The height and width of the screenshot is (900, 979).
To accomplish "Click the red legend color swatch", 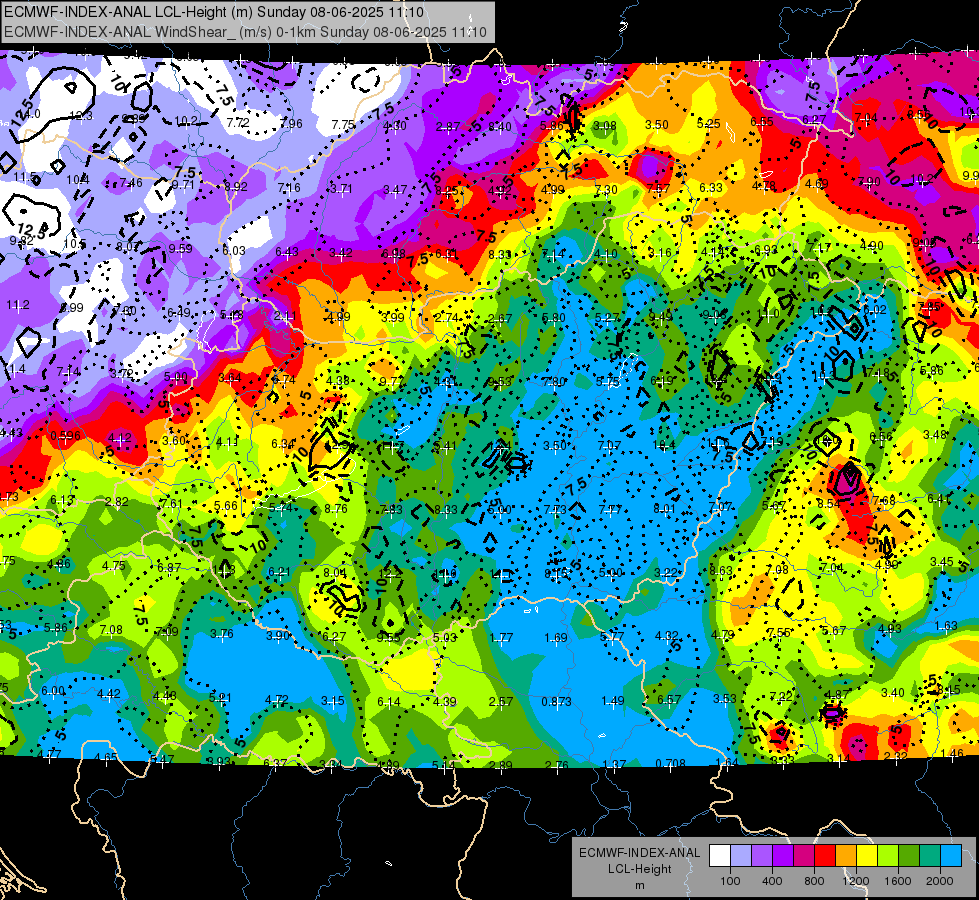I will coord(825,856).
